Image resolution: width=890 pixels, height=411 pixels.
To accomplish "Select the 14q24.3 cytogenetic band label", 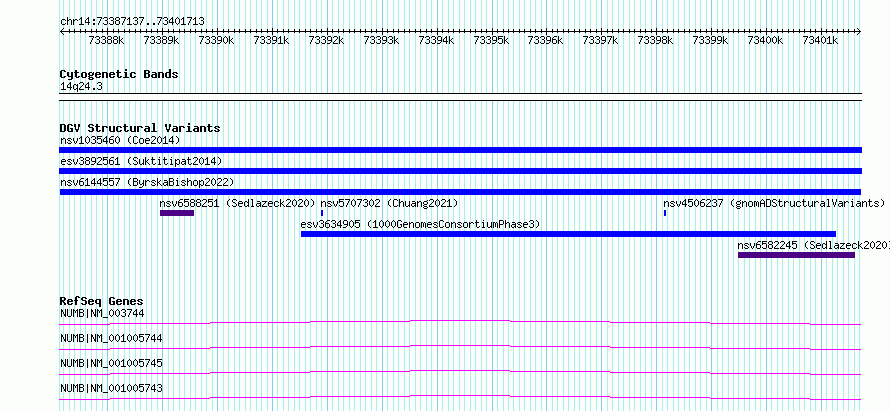I will click(x=81, y=87).
